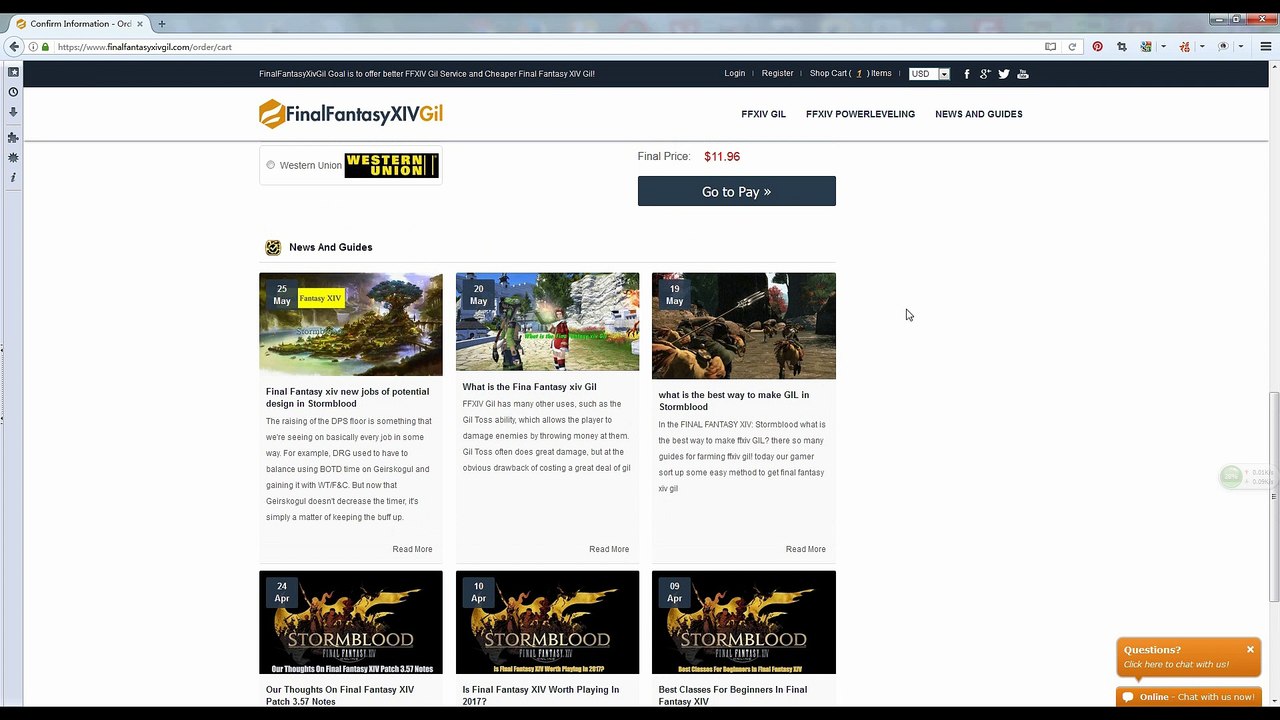This screenshot has width=1280, height=720.
Task: Click 'Click here to chat with us!' bubble
Action: (1176, 664)
